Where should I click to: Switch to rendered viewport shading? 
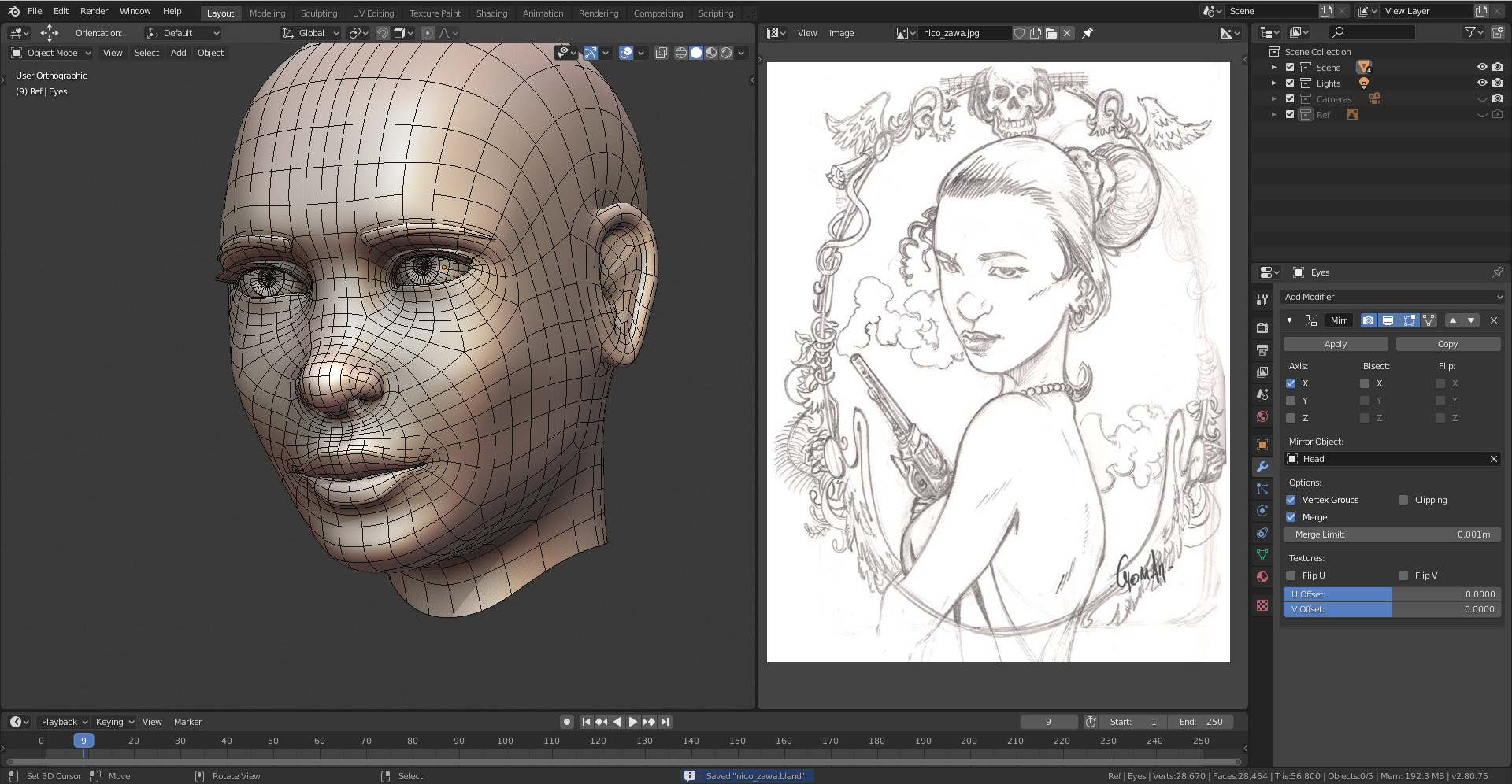tap(726, 53)
